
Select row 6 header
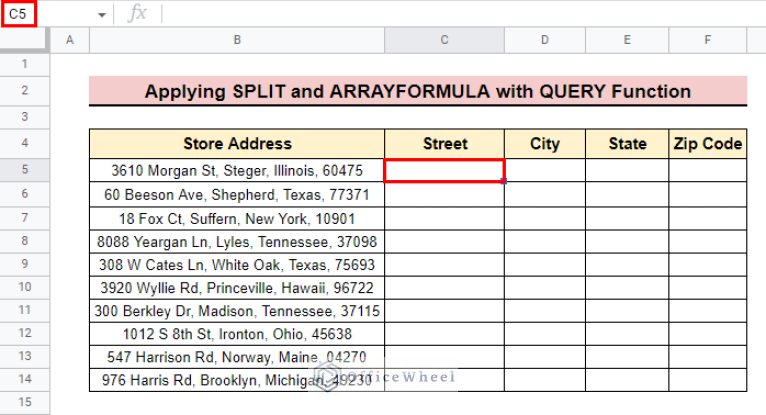pos(24,194)
